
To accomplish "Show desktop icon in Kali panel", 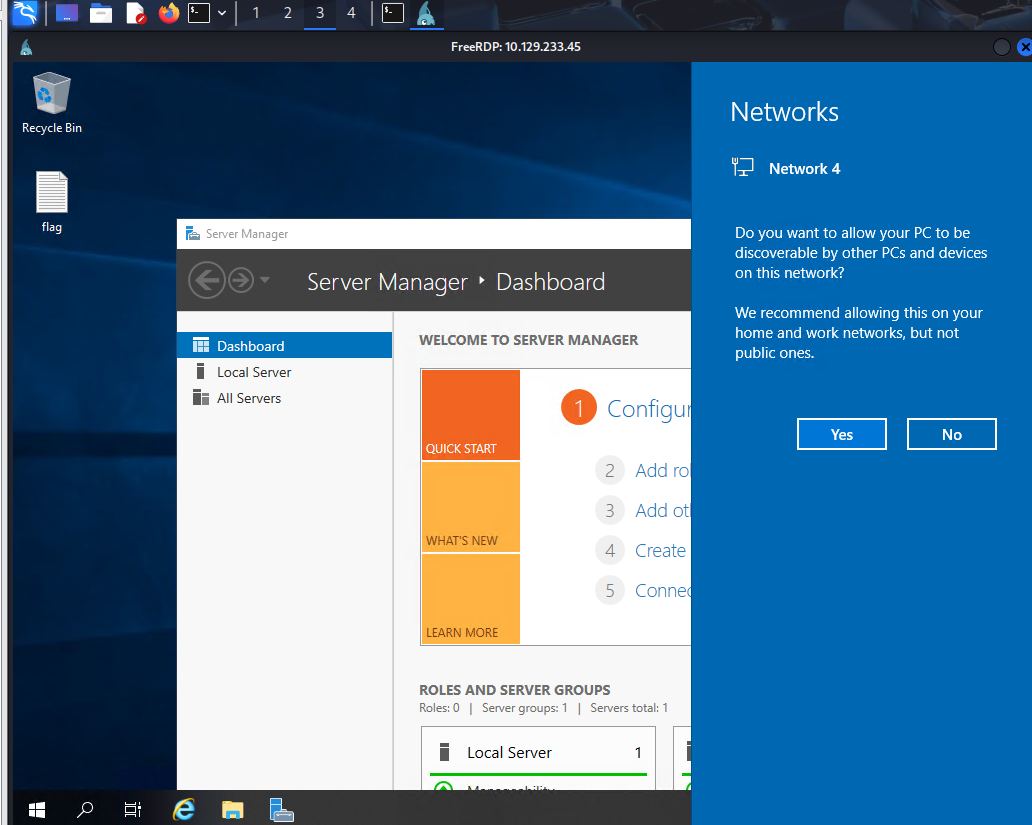I will pyautogui.click(x=66, y=13).
